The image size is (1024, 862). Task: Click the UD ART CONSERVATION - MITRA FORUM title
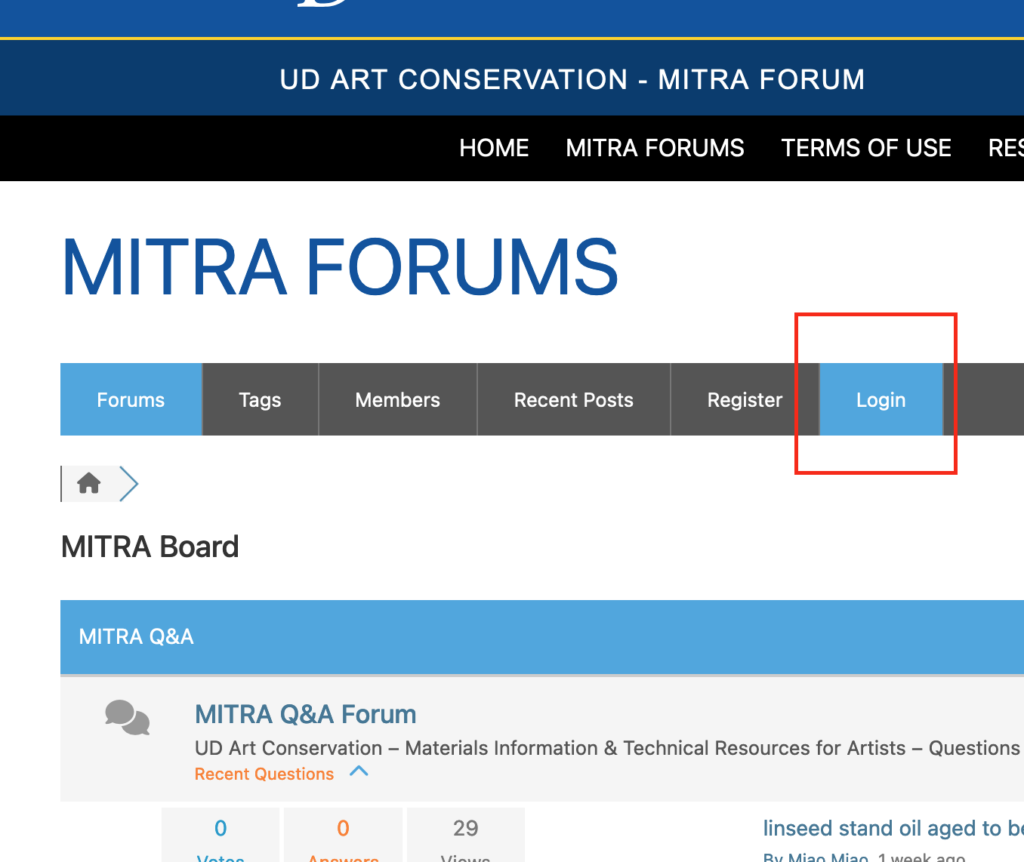(x=572, y=79)
